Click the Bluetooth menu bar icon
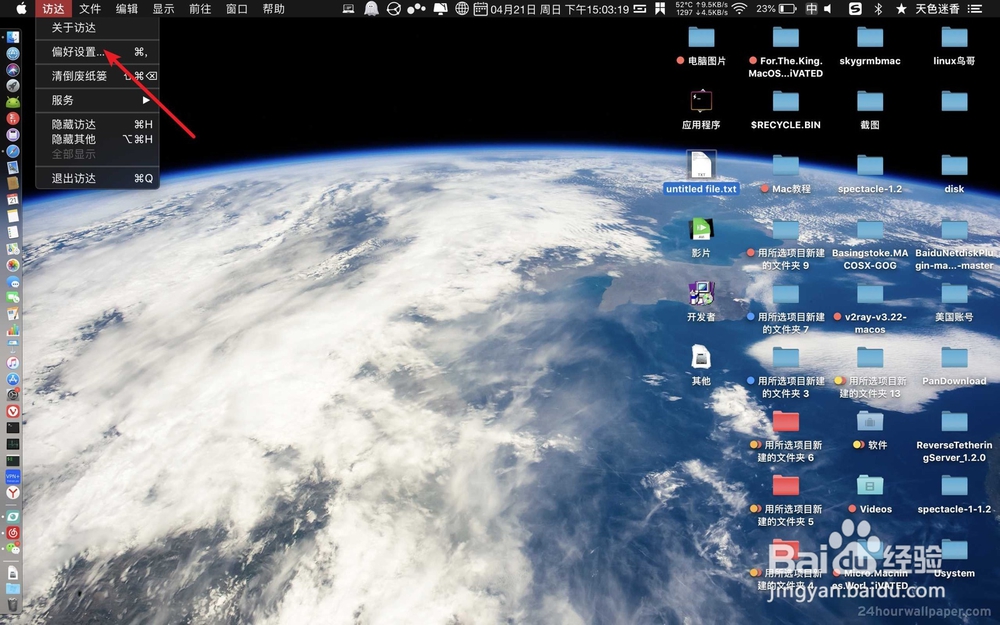This screenshot has width=1000, height=625. pyautogui.click(x=878, y=9)
